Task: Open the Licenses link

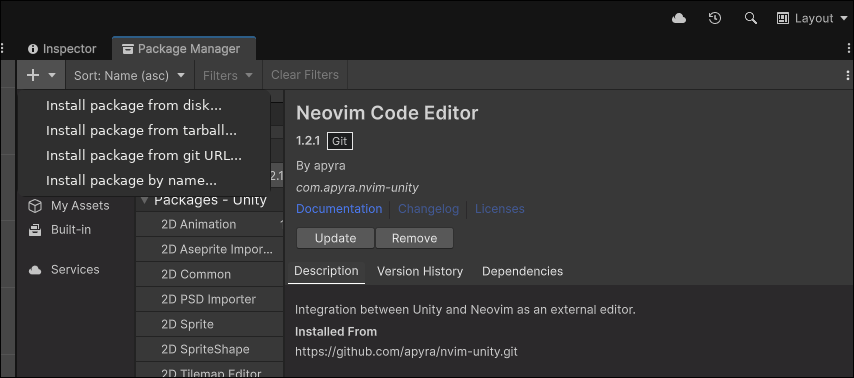Action: [x=499, y=209]
